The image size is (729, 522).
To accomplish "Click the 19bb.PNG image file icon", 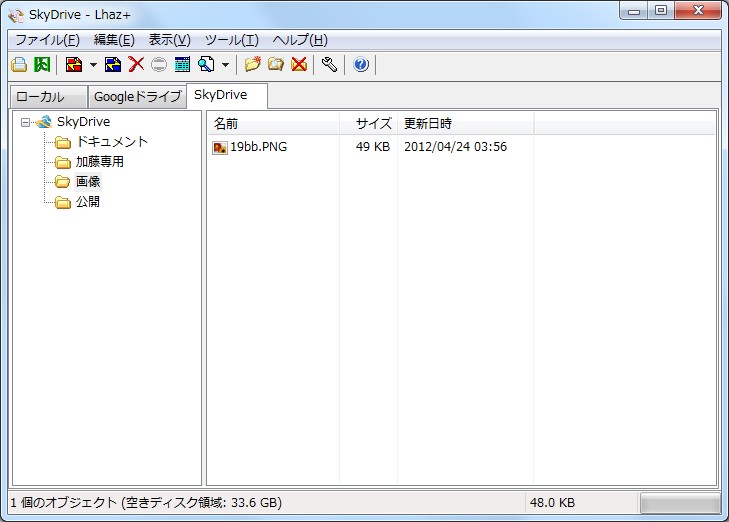I will (219, 148).
